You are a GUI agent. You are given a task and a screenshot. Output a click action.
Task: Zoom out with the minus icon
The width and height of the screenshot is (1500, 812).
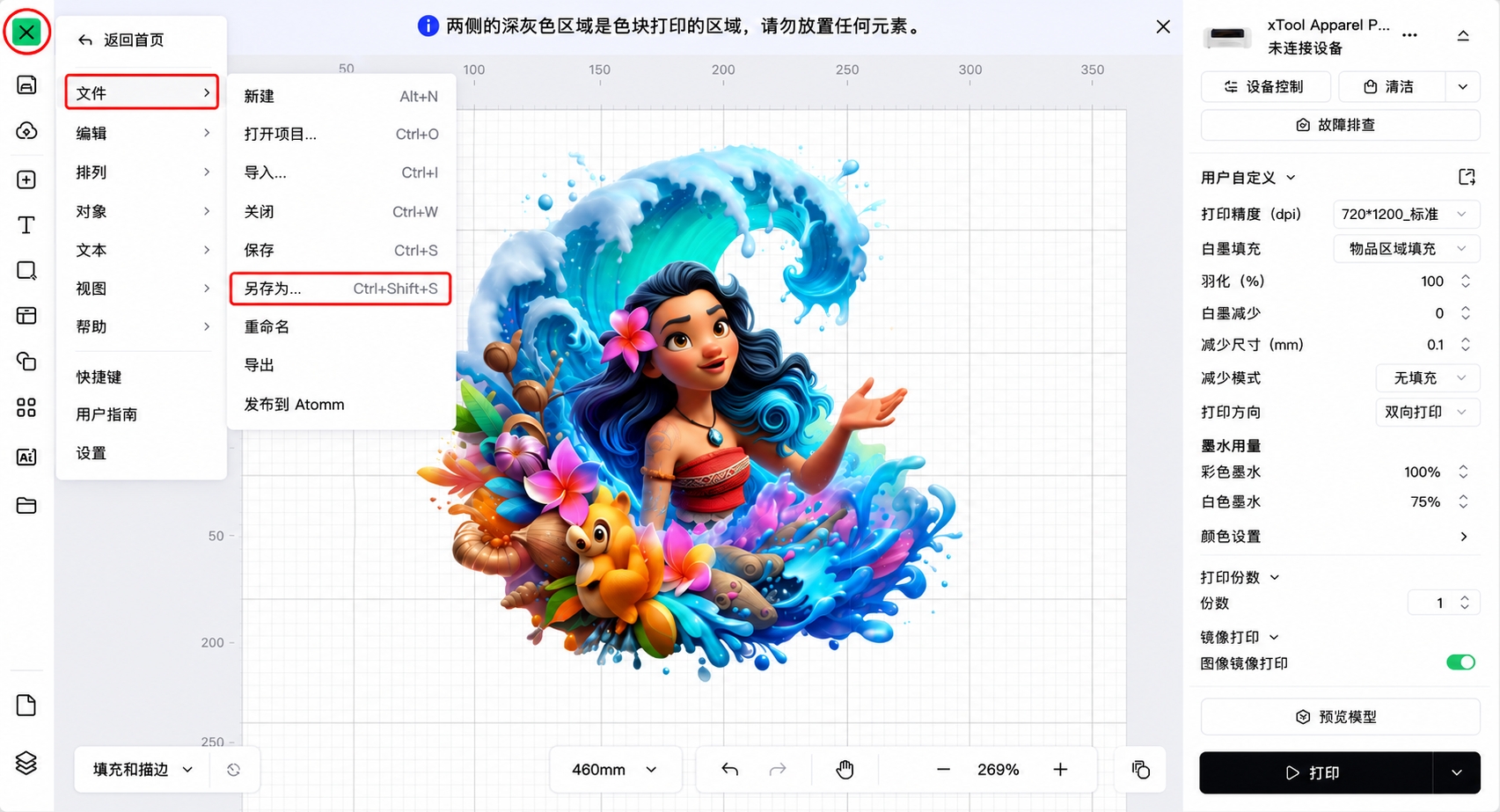pyautogui.click(x=943, y=770)
